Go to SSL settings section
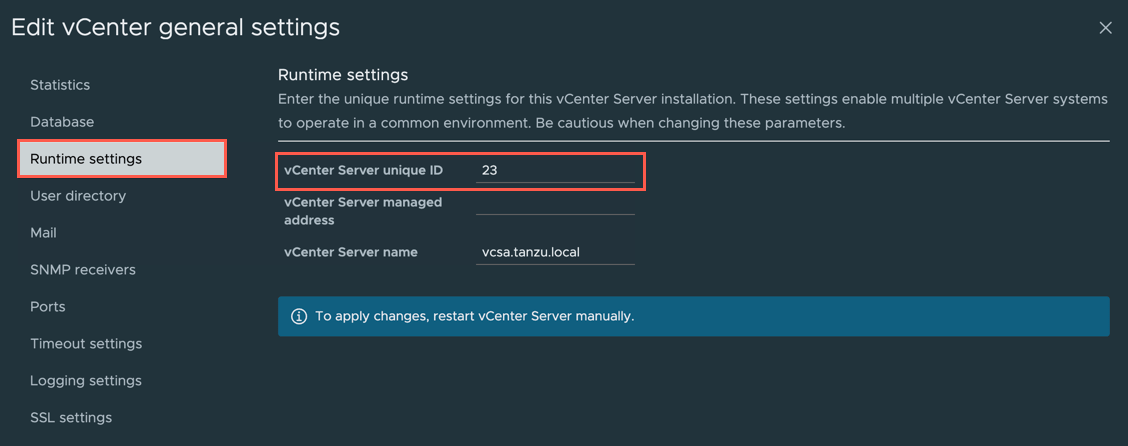Image resolution: width=1128 pixels, height=446 pixels. [x=71, y=418]
